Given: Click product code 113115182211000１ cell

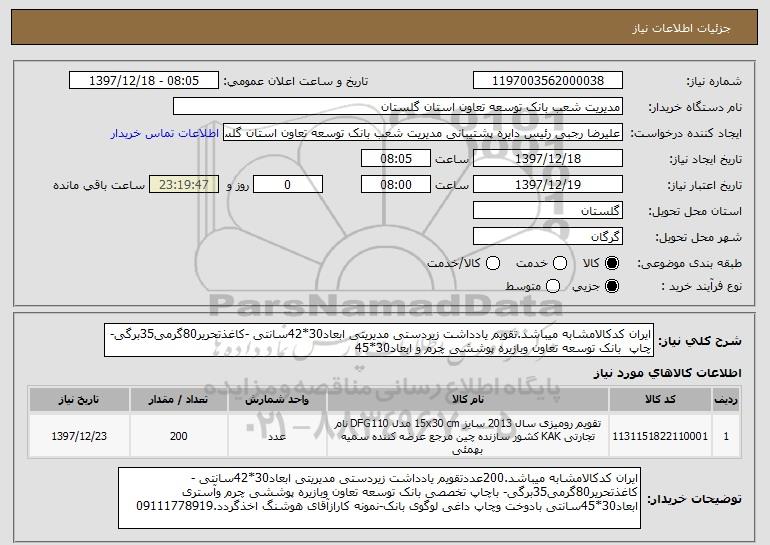Looking at the screenshot, I should click(660, 436).
